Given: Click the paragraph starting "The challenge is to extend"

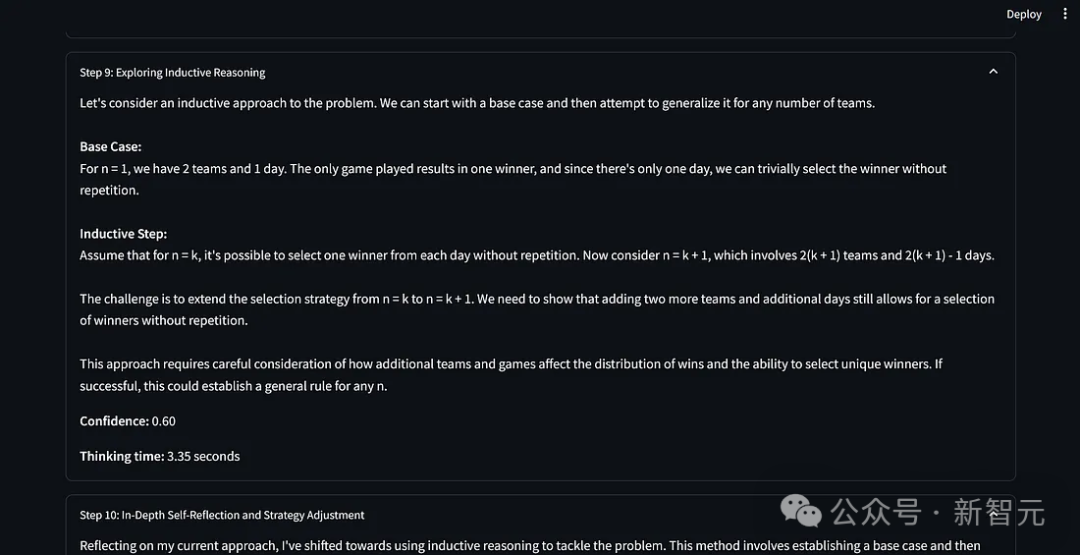Looking at the screenshot, I should click(537, 299).
